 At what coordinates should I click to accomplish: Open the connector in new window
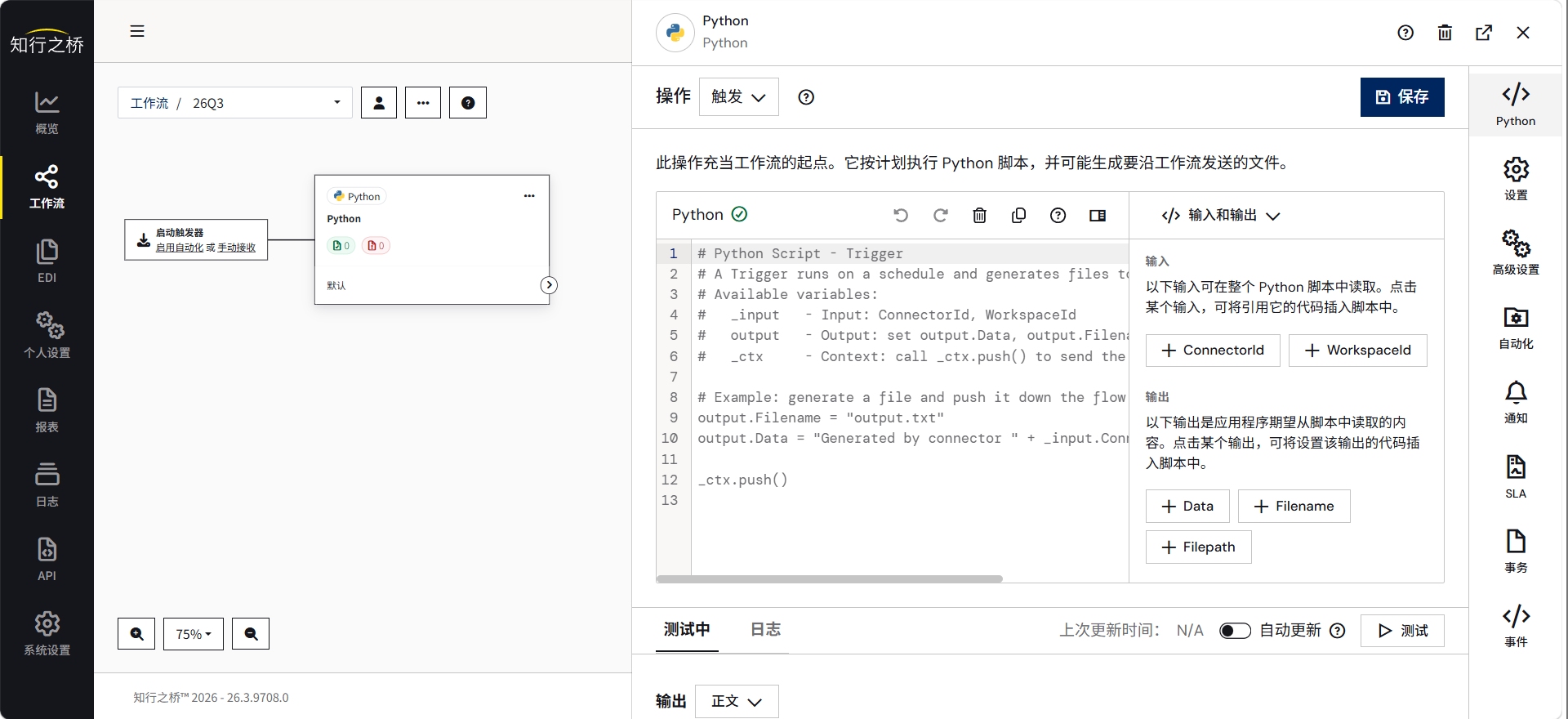click(x=1484, y=33)
